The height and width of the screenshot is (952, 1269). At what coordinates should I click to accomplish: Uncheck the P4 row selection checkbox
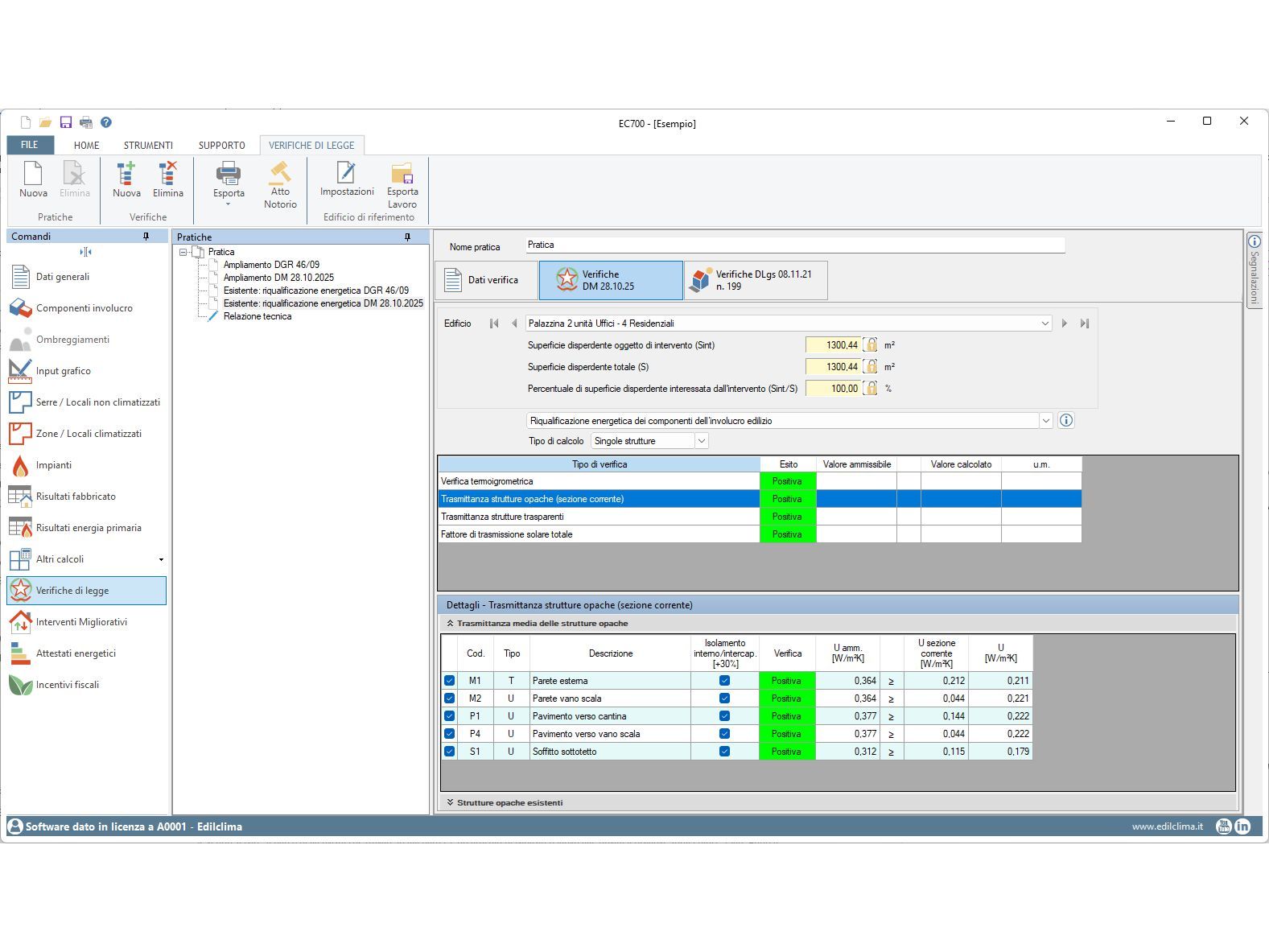[450, 734]
